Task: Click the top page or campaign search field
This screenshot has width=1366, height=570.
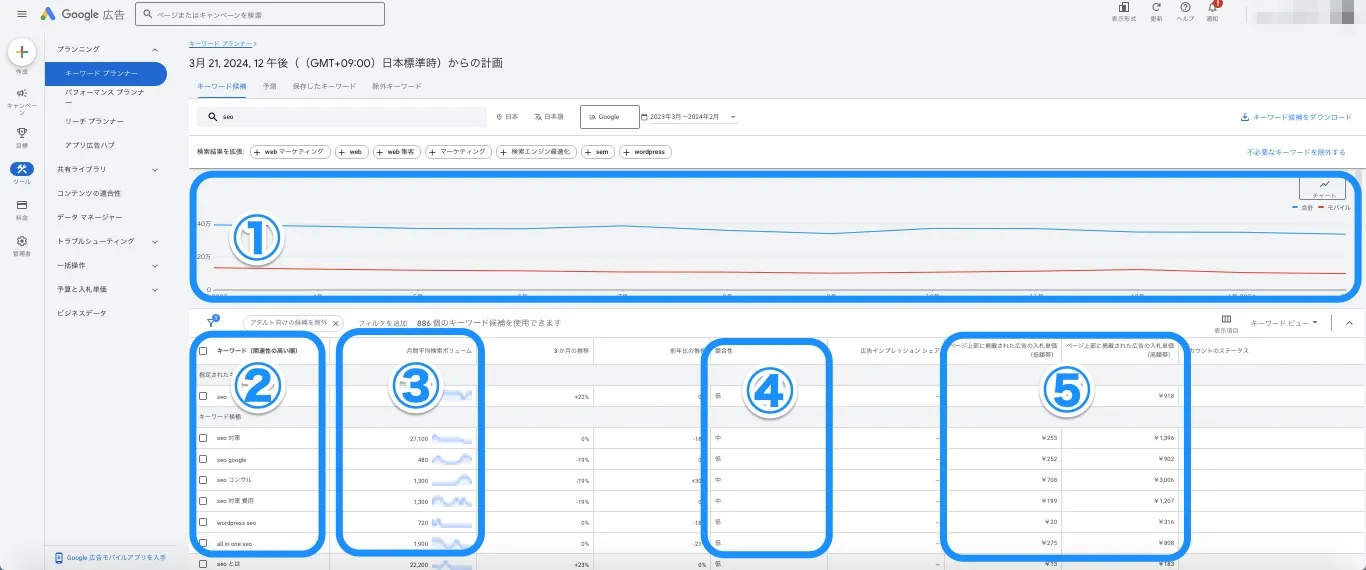Action: click(x=260, y=14)
